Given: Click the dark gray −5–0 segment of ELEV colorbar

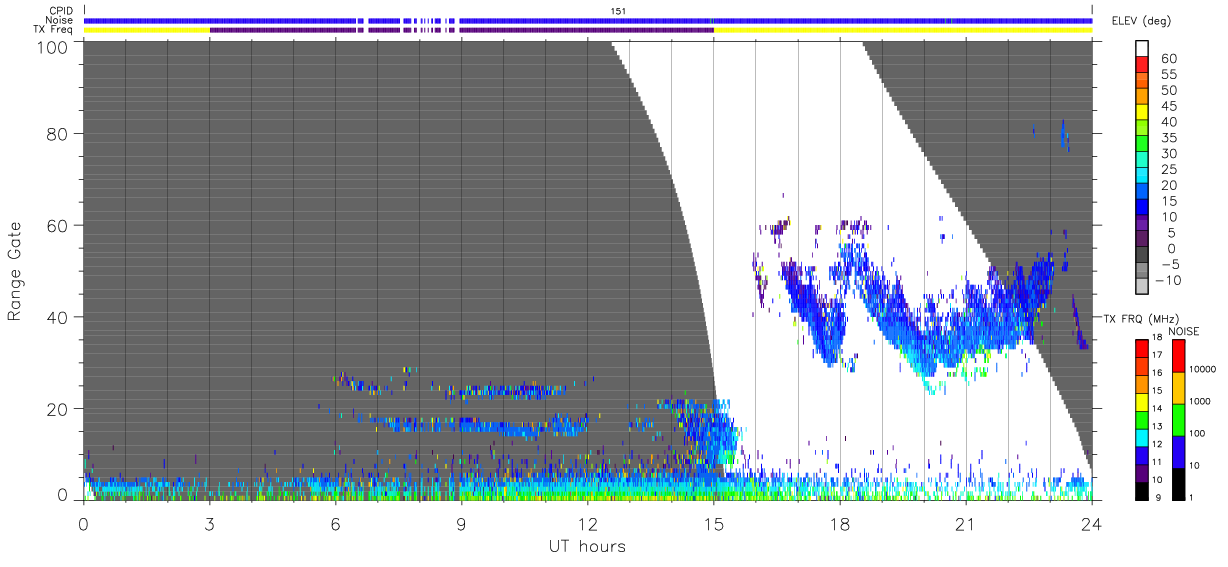Looking at the screenshot, I should pos(1143,256).
